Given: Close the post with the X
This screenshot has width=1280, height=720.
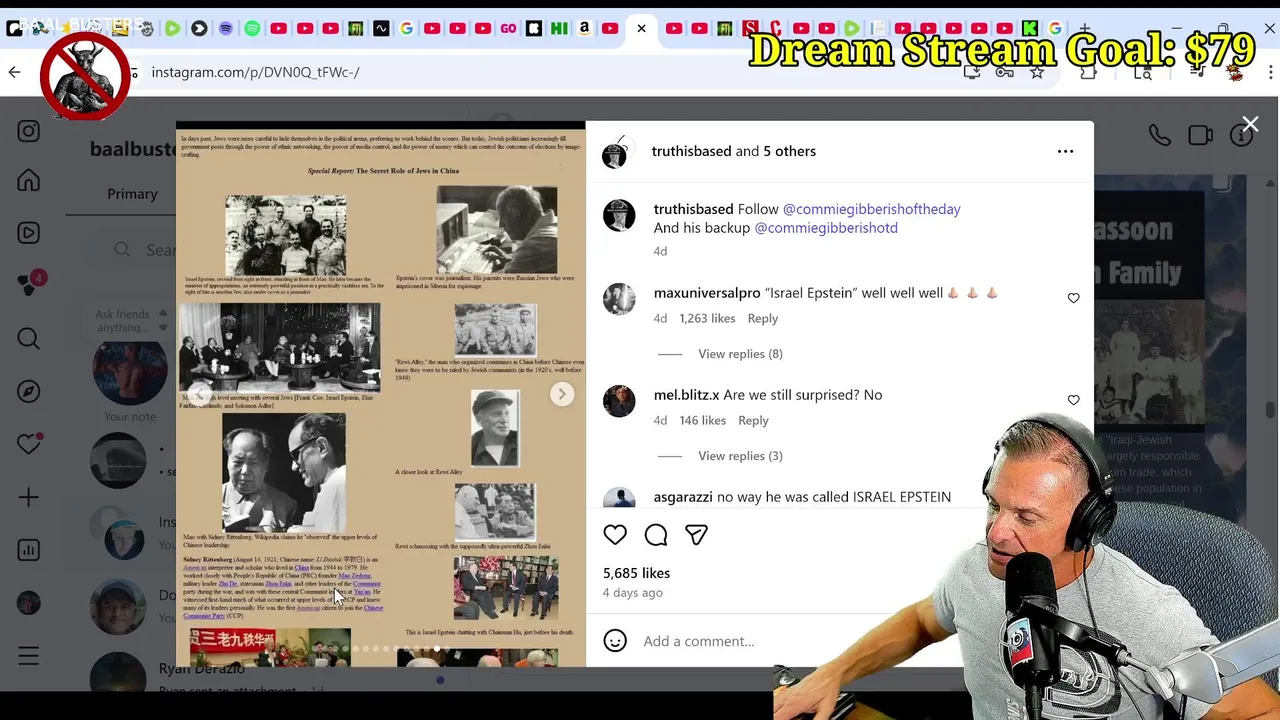Looking at the screenshot, I should pos(1250,124).
